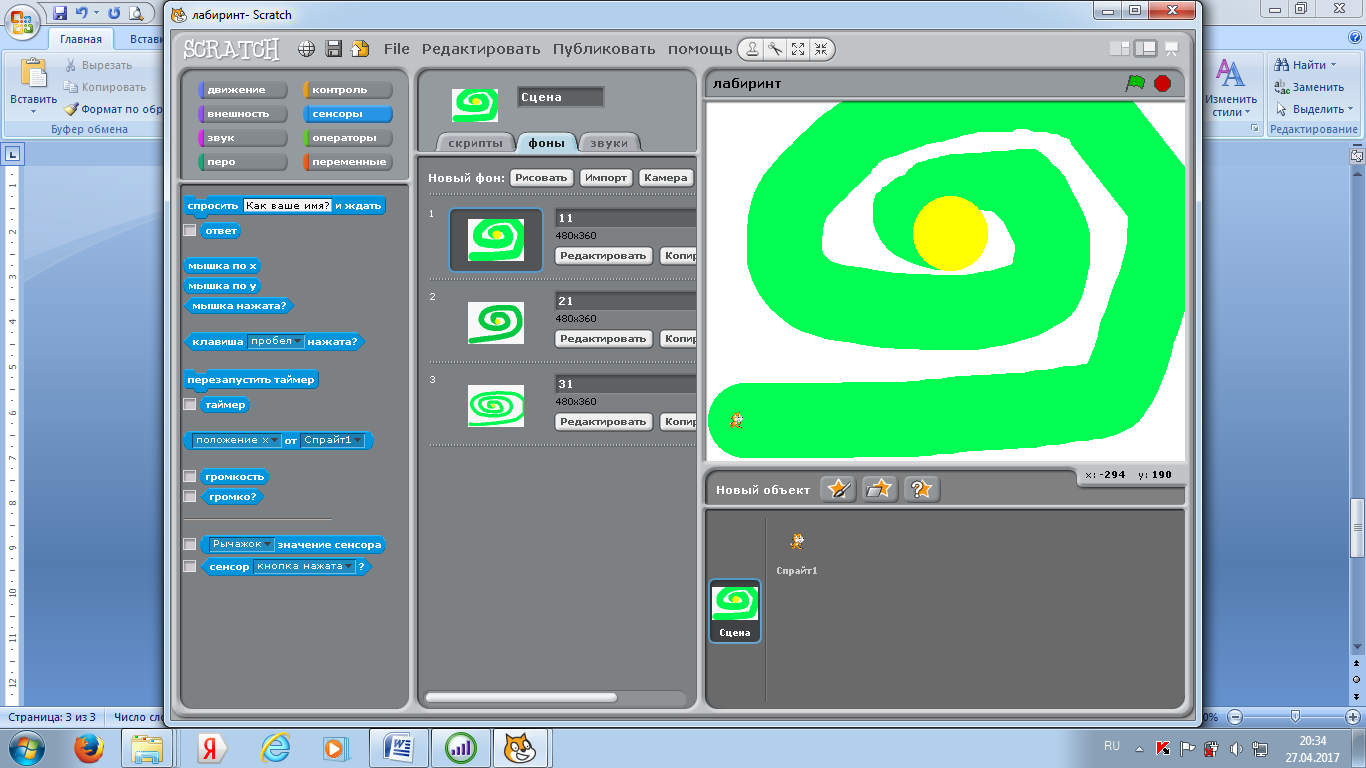Click the horizontal scrollbar under backgrounds list

point(521,697)
